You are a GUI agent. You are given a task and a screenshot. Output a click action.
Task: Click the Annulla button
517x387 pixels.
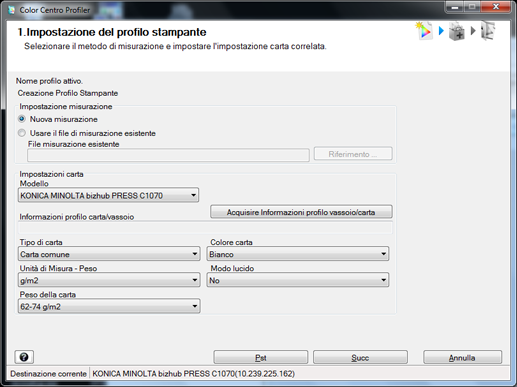462,357
